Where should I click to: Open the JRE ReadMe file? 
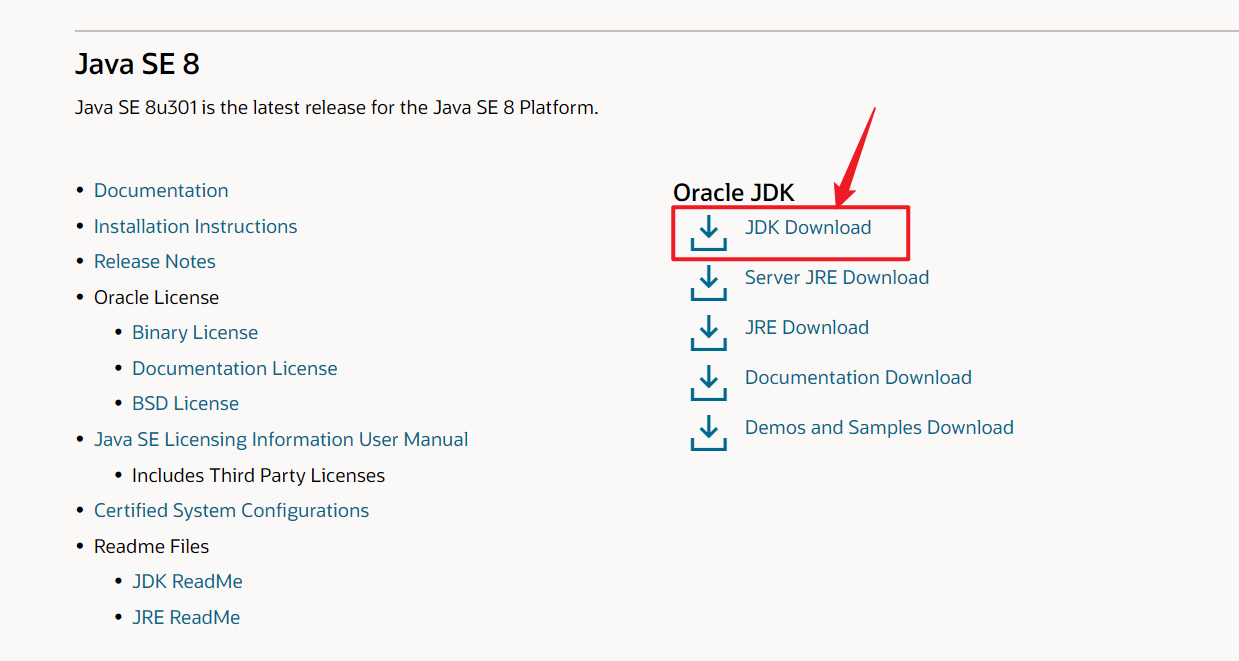(186, 617)
